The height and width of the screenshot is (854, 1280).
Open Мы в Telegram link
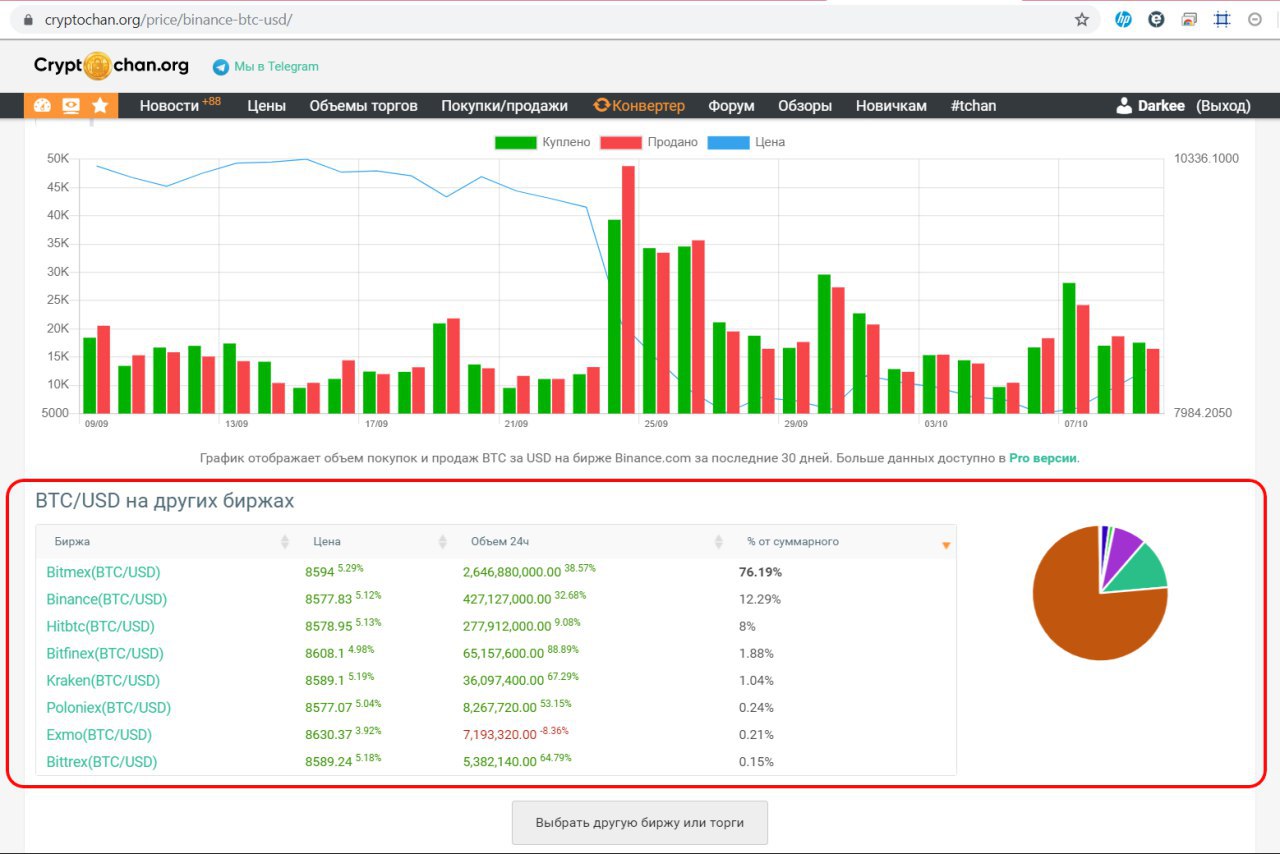276,67
